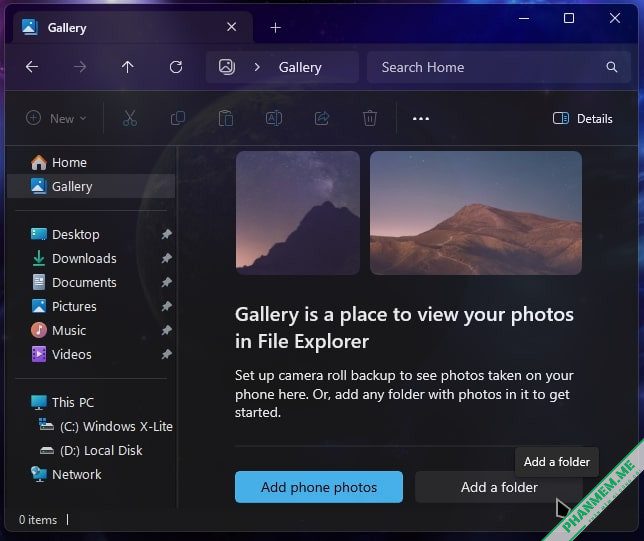Viewport: 644px width, 541px height.
Task: Open the See more ellipsis menu
Action: point(421,118)
